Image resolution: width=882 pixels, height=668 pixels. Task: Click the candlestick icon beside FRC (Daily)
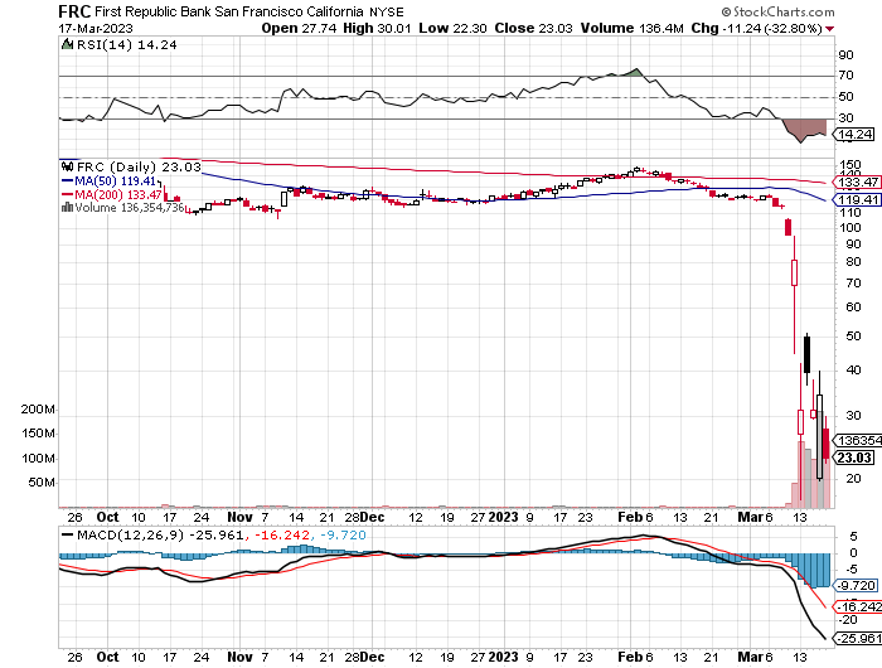coord(67,166)
